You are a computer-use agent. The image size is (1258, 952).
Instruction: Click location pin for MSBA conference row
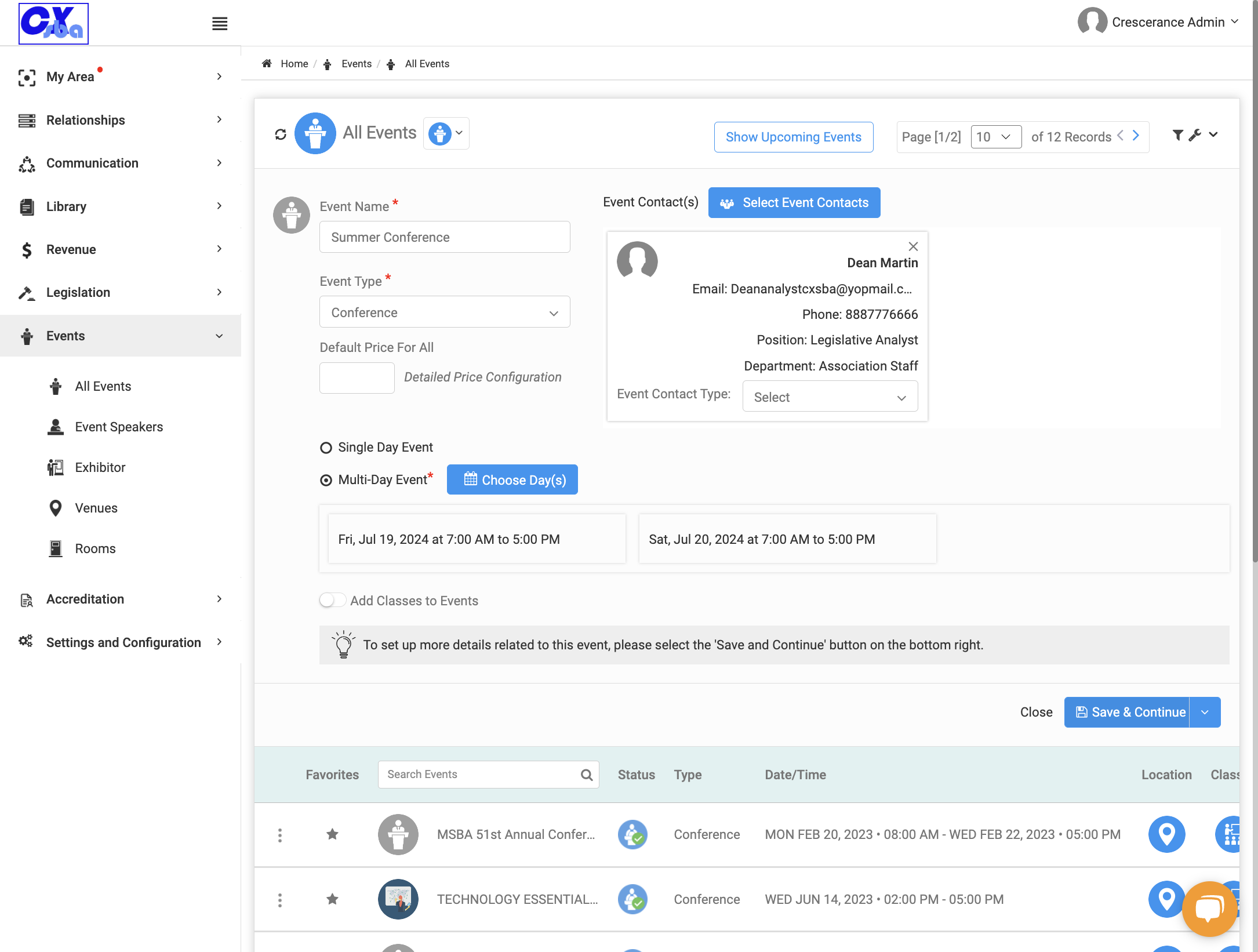(x=1166, y=834)
